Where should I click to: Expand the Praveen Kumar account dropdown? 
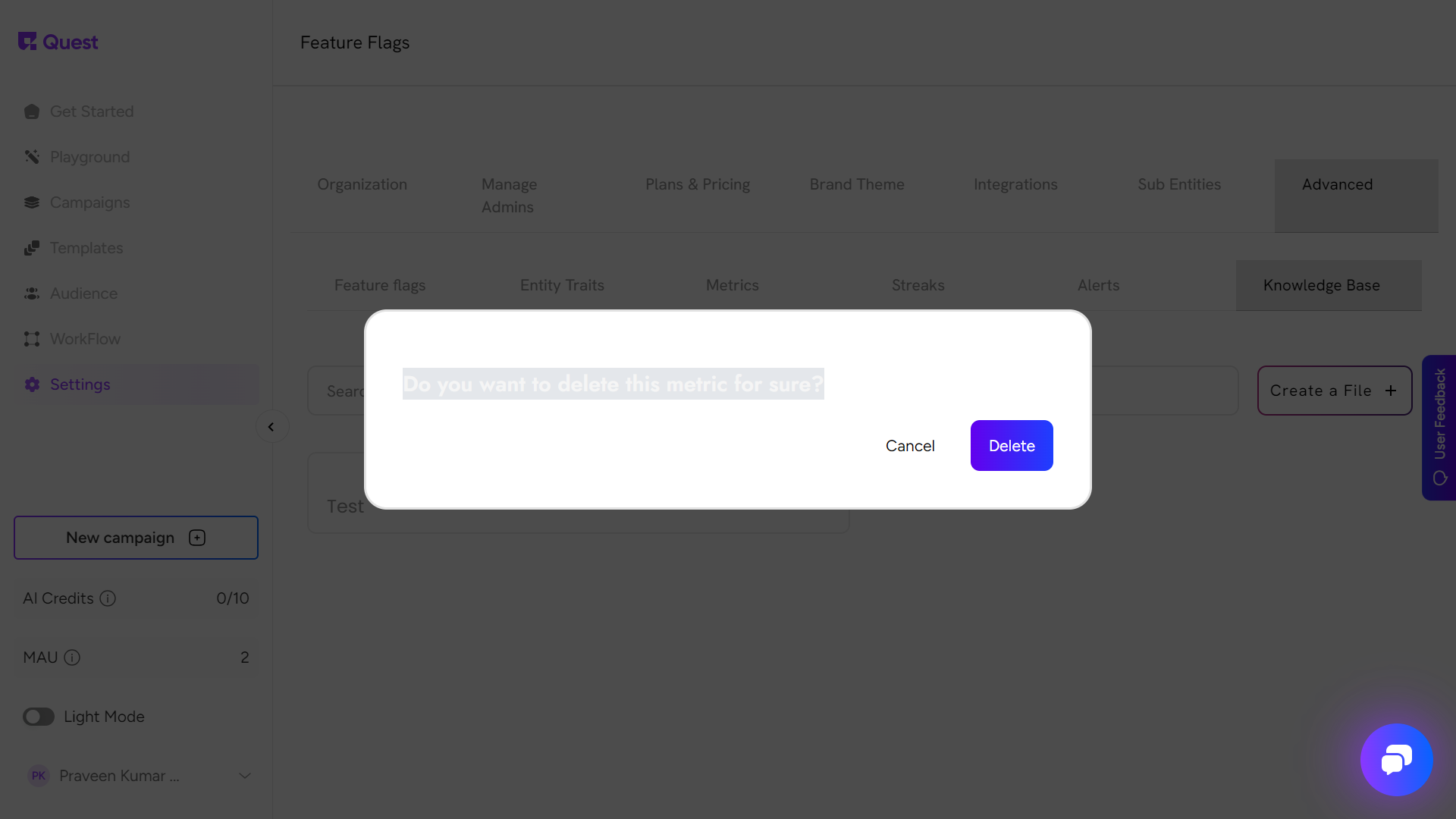tap(244, 776)
